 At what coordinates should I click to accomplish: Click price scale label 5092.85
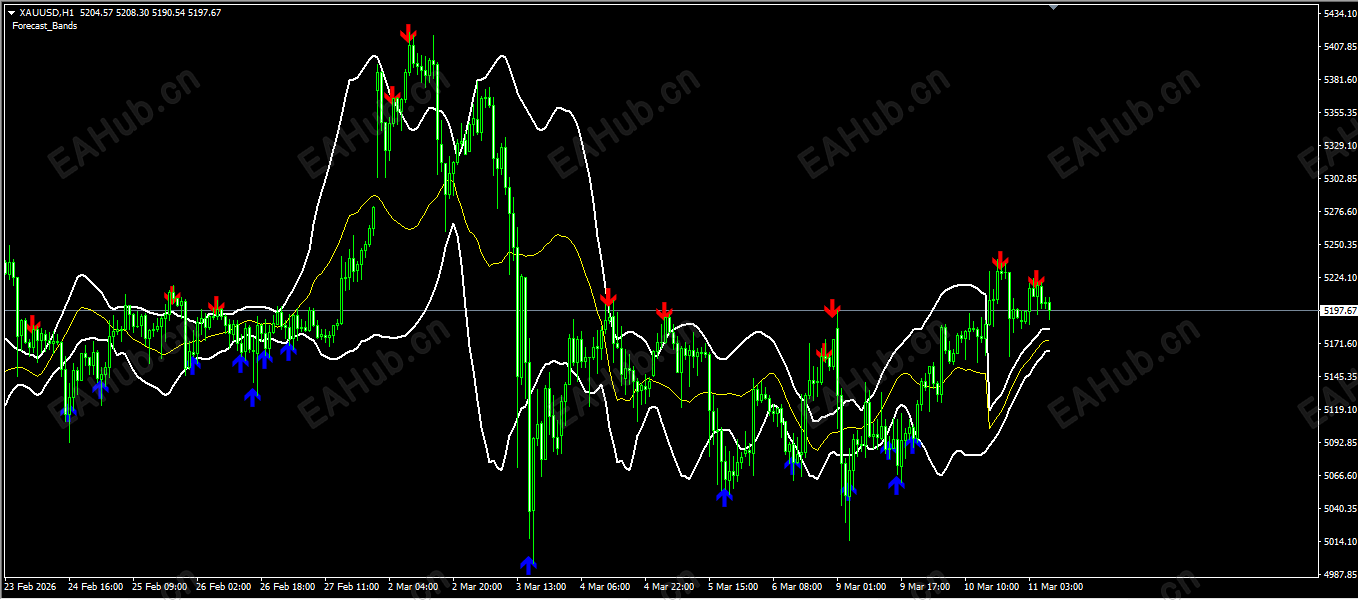1339,443
